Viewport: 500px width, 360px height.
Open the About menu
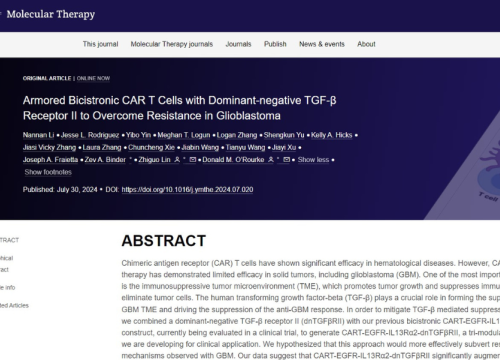click(x=366, y=44)
